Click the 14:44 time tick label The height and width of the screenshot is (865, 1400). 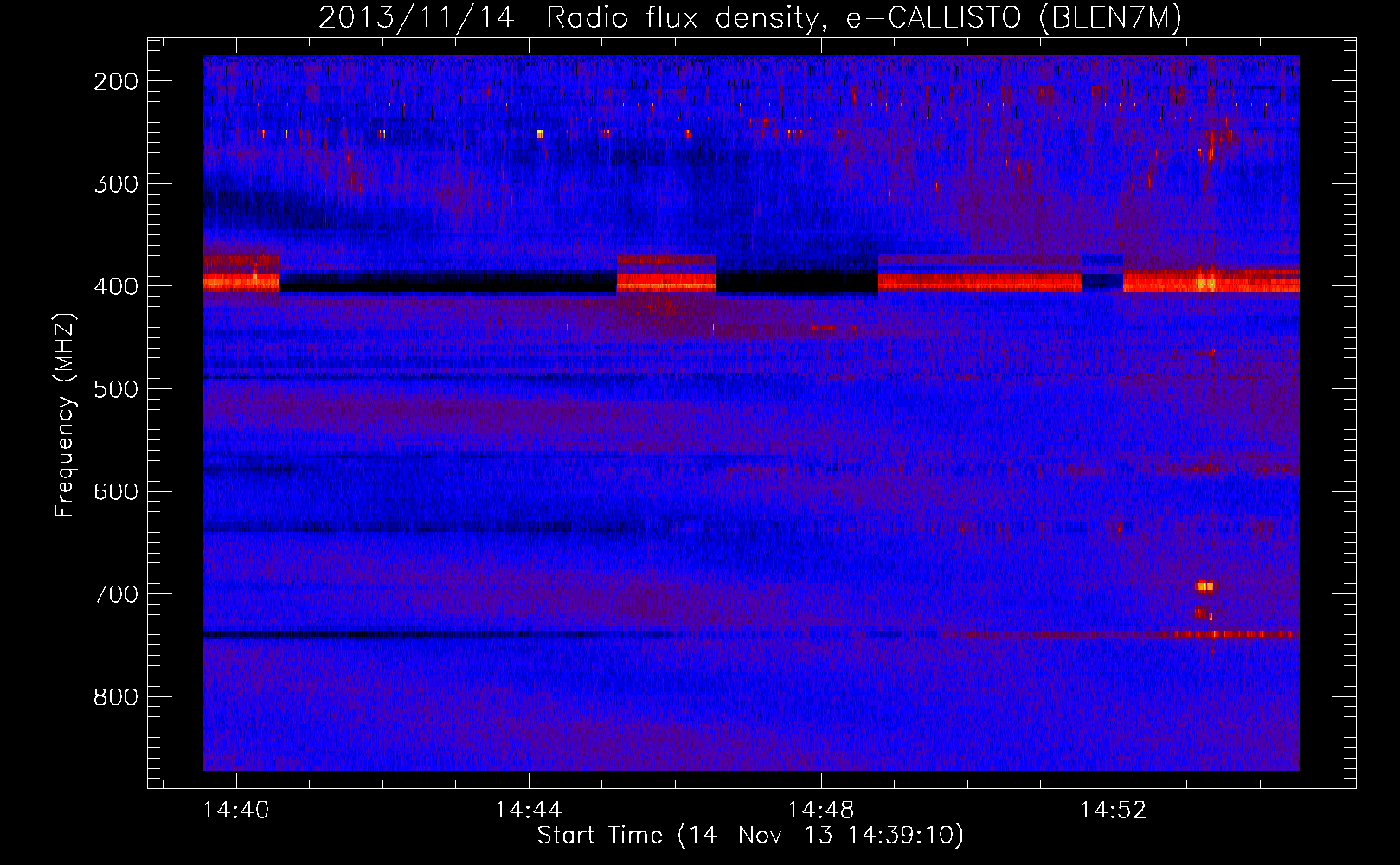[528, 811]
